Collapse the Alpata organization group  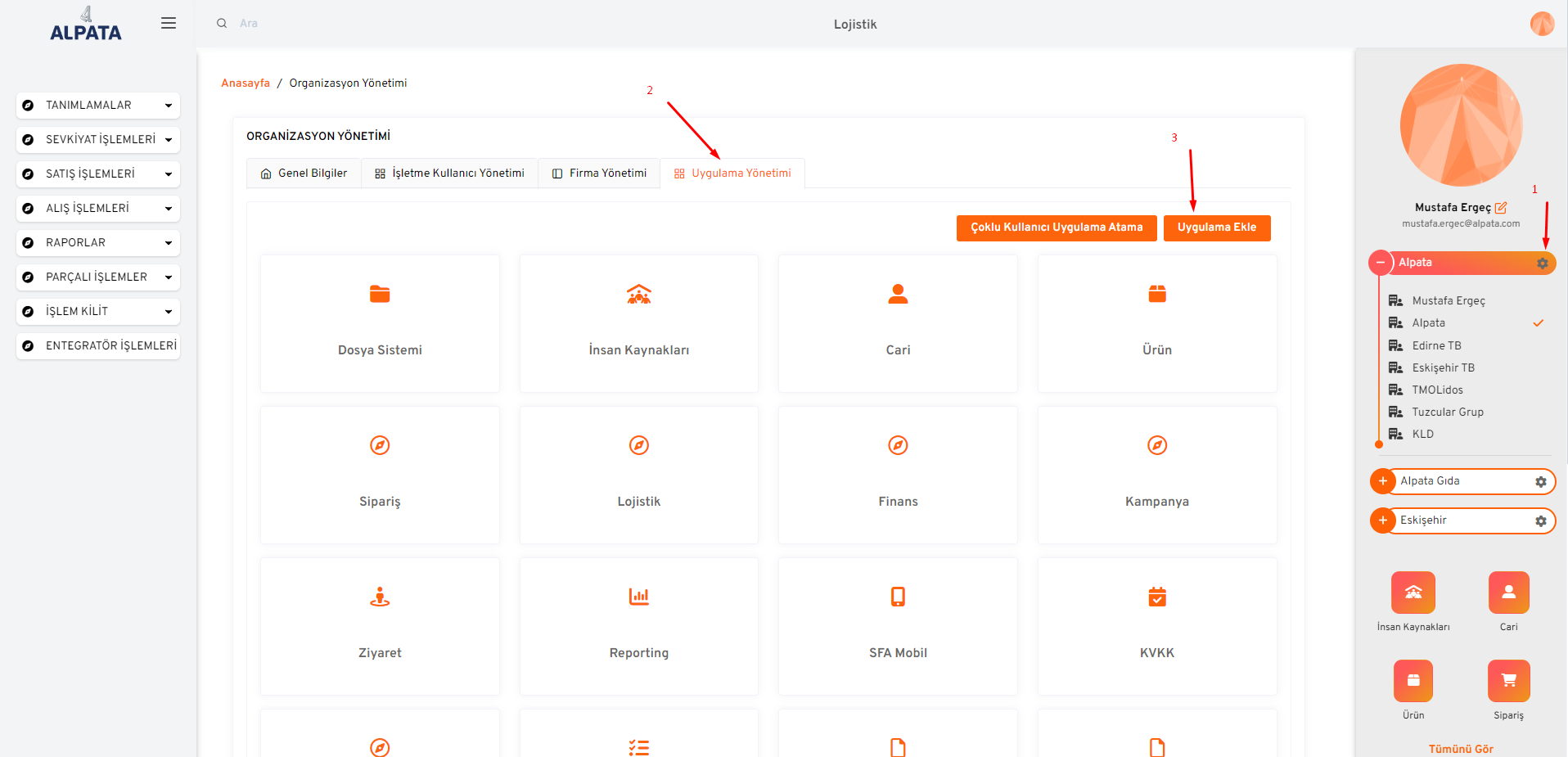coord(1381,263)
